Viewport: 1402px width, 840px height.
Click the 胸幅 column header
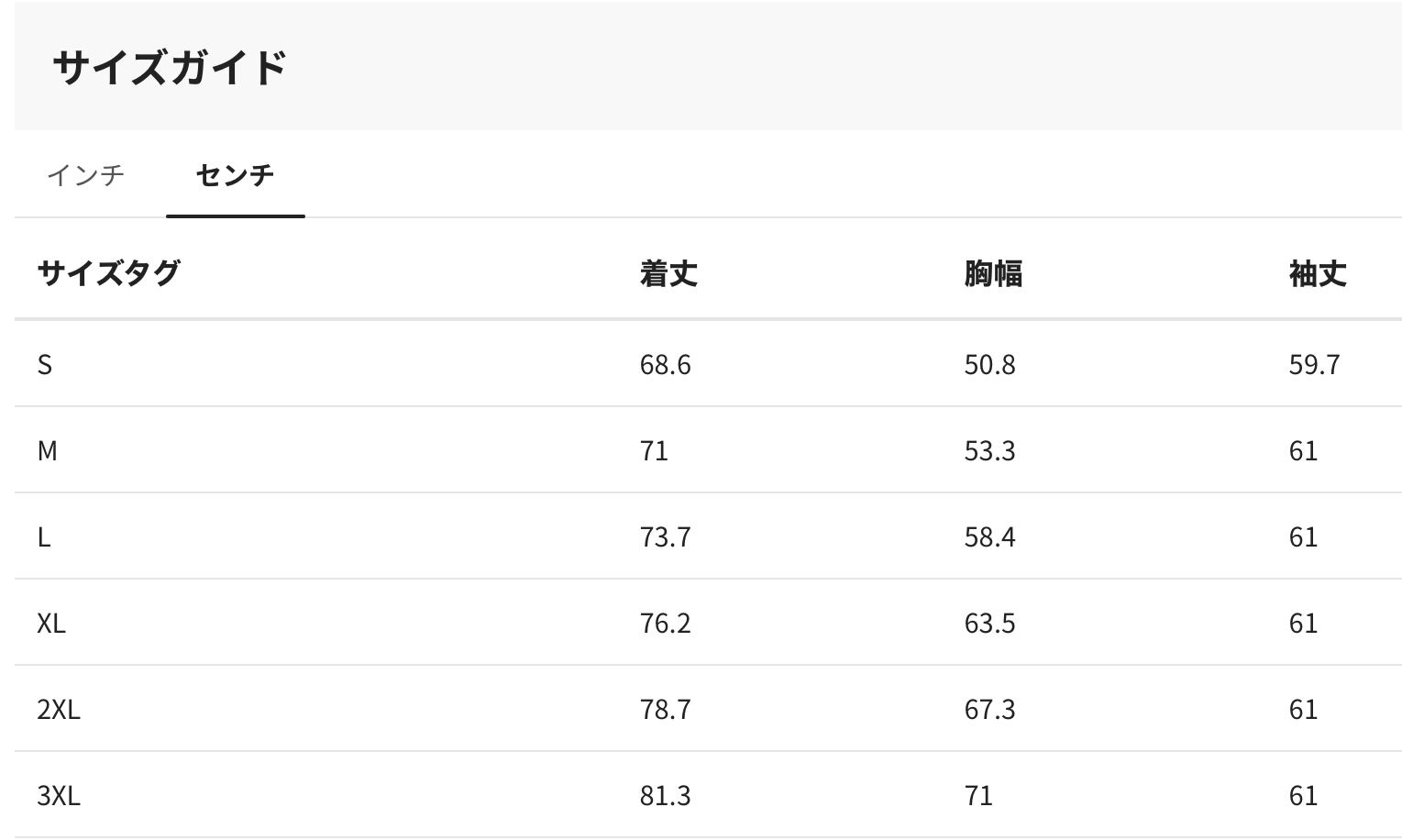[x=993, y=273]
